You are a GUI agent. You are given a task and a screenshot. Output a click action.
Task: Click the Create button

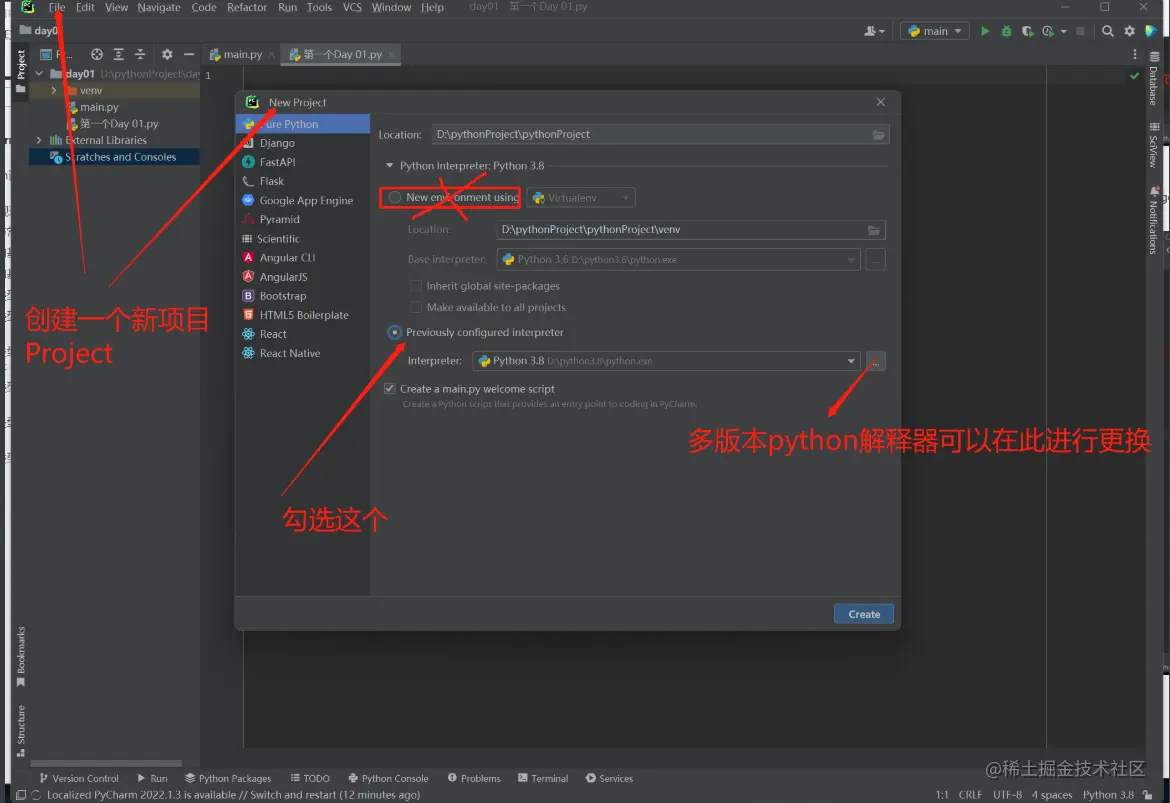pos(863,614)
